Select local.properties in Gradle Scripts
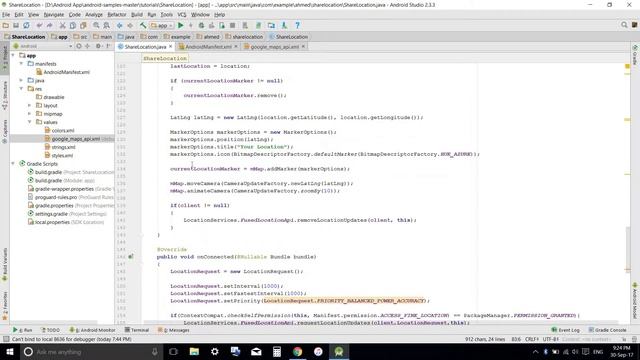 click(66, 222)
